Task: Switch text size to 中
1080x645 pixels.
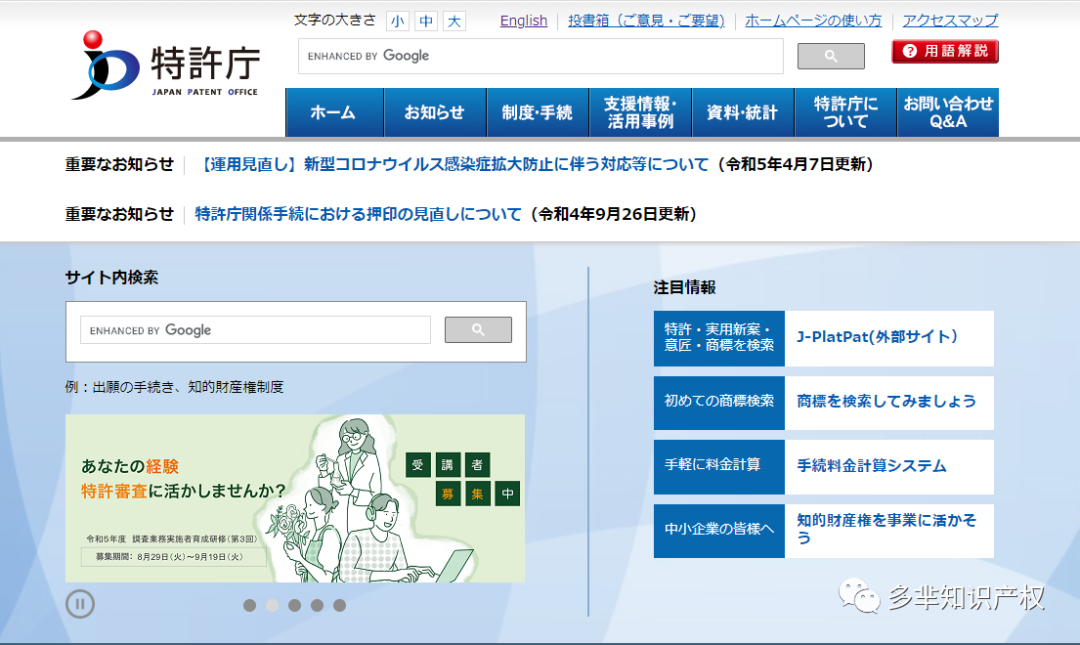Action: (x=425, y=20)
